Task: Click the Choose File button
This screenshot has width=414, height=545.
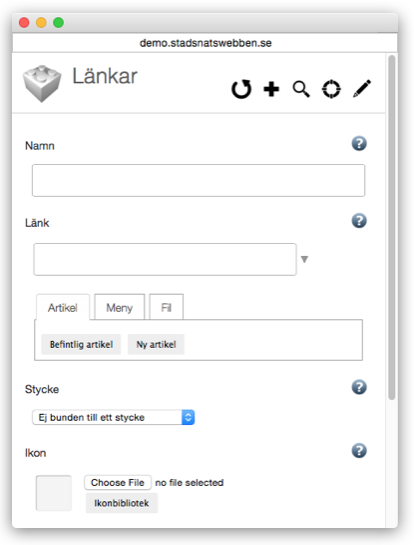Action: 118,482
